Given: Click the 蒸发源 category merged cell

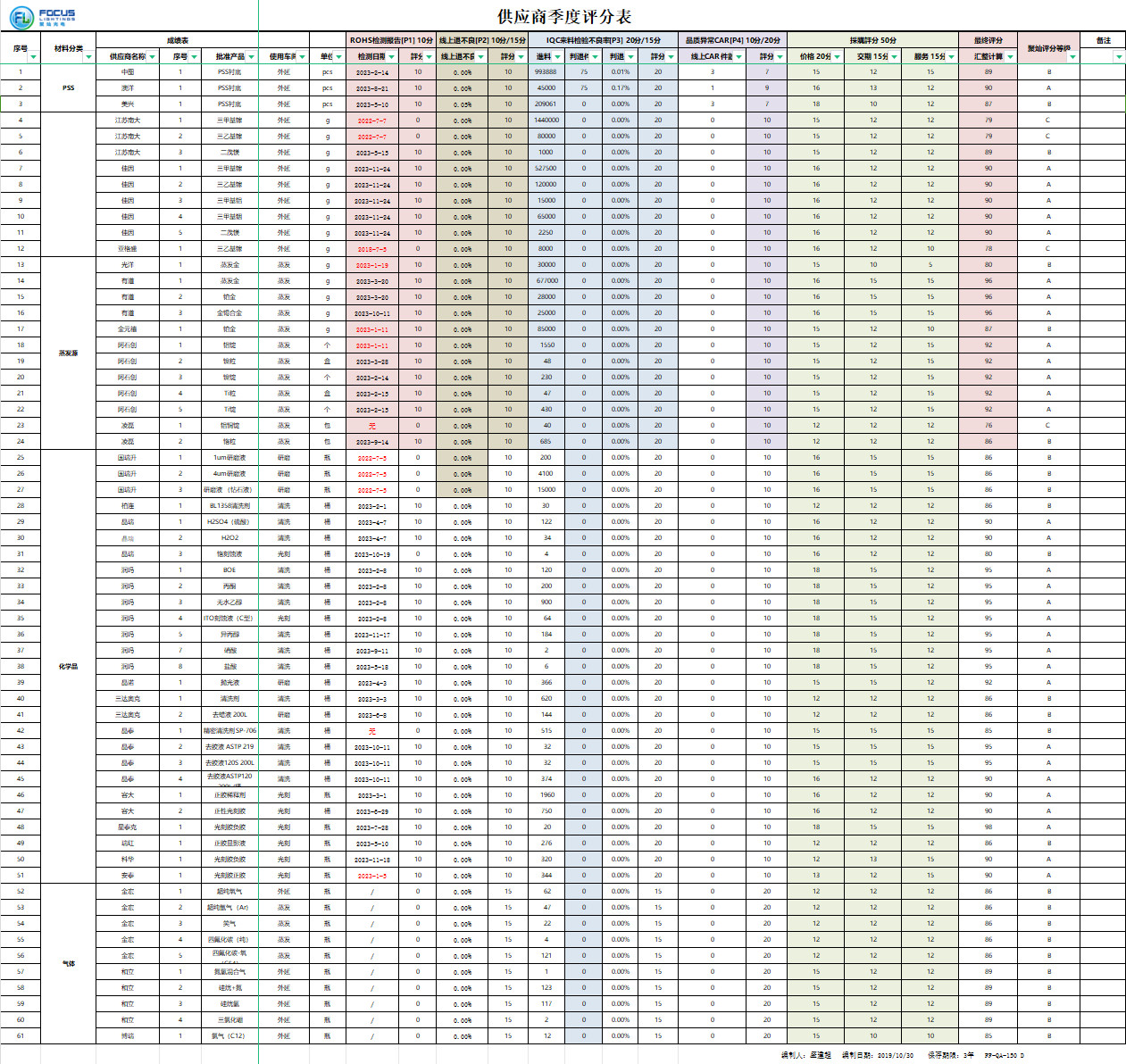Looking at the screenshot, I should click(x=69, y=353).
